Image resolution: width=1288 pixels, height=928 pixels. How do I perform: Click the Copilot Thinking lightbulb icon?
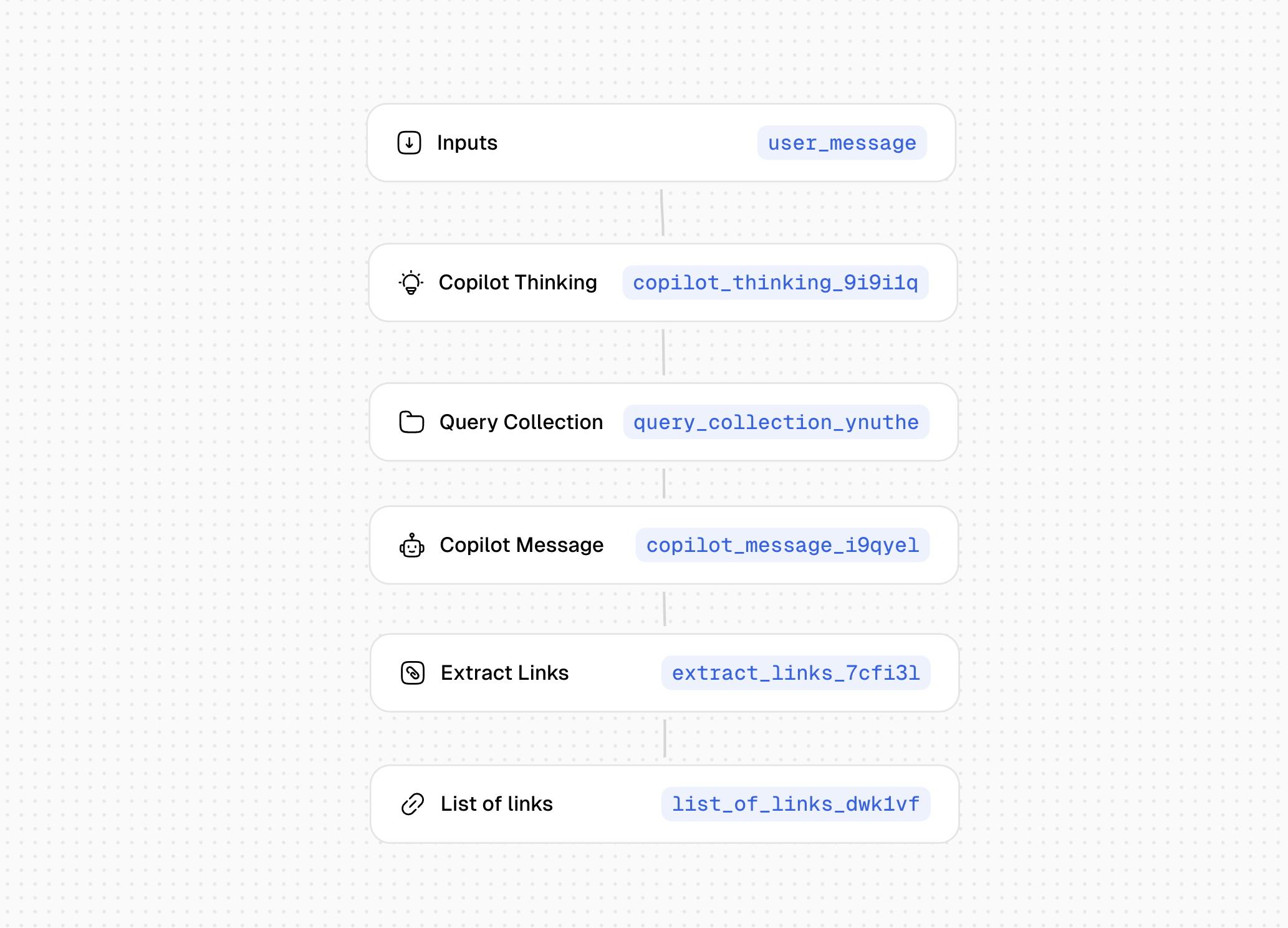(x=411, y=283)
